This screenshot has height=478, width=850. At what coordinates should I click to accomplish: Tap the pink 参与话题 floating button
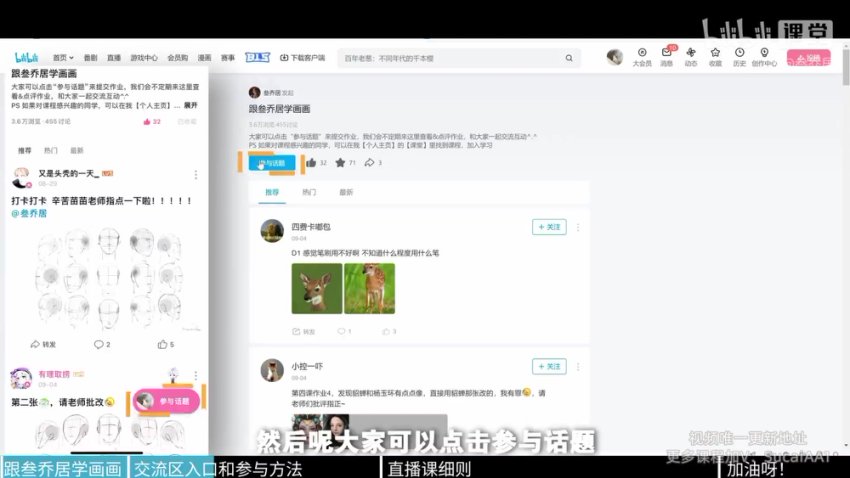[167, 401]
